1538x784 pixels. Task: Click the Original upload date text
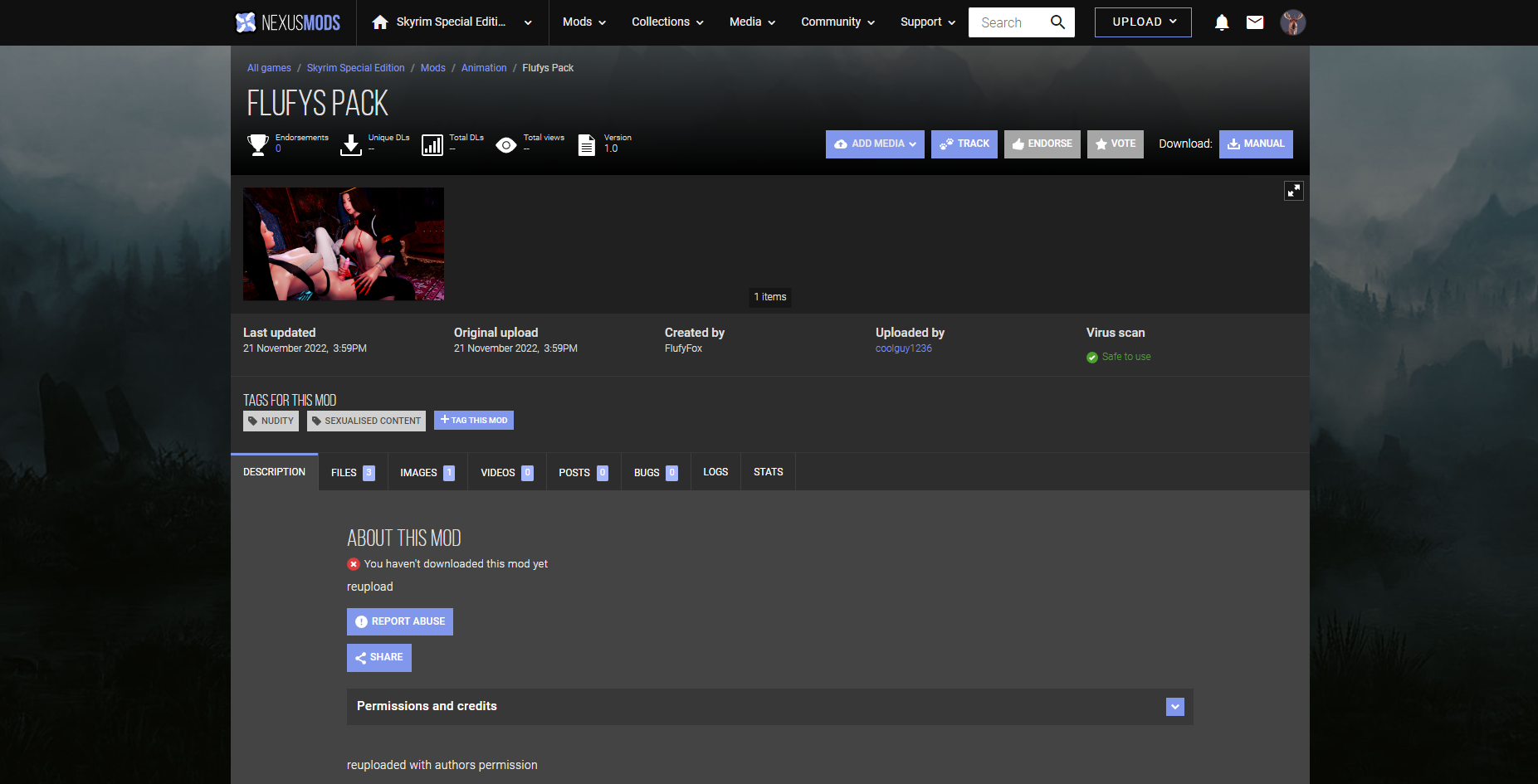click(x=515, y=348)
